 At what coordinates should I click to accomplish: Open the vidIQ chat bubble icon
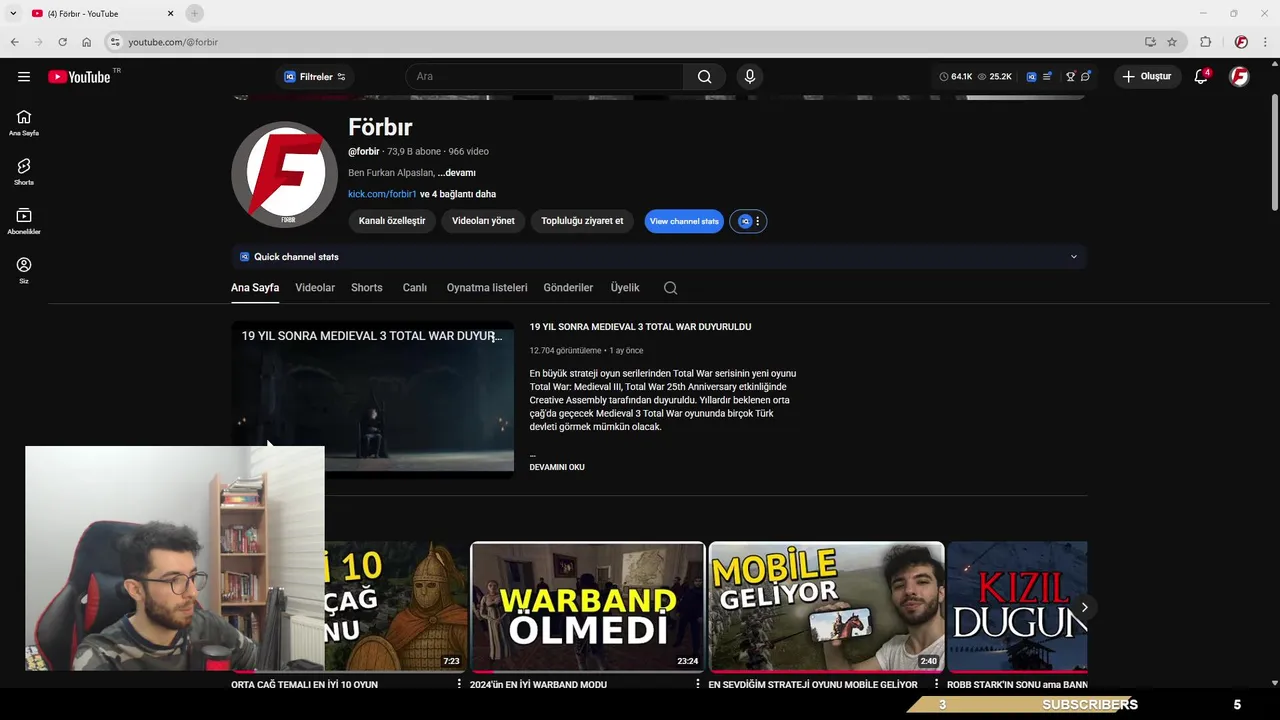(x=1086, y=77)
